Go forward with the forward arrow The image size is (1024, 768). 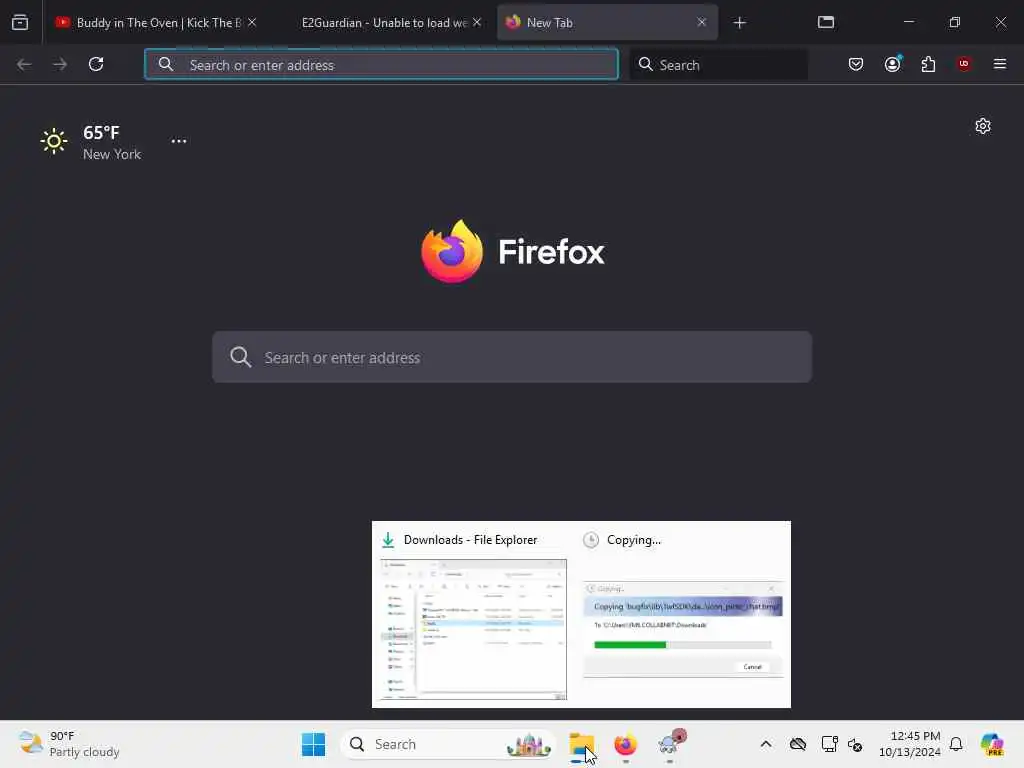pyautogui.click(x=59, y=64)
